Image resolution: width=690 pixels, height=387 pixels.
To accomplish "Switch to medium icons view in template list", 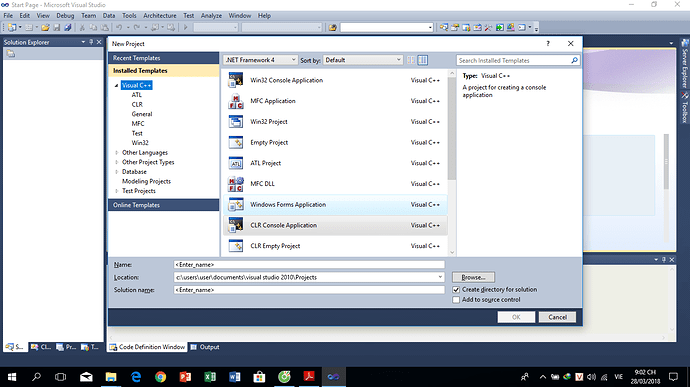I will pyautogui.click(x=422, y=60).
